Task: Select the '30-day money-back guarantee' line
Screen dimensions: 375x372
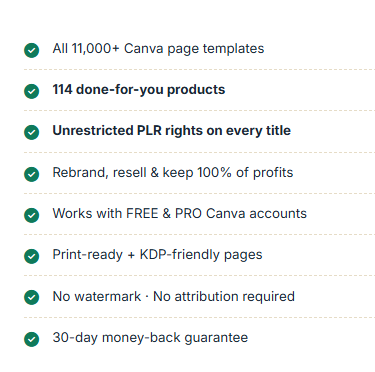Action: (150, 338)
